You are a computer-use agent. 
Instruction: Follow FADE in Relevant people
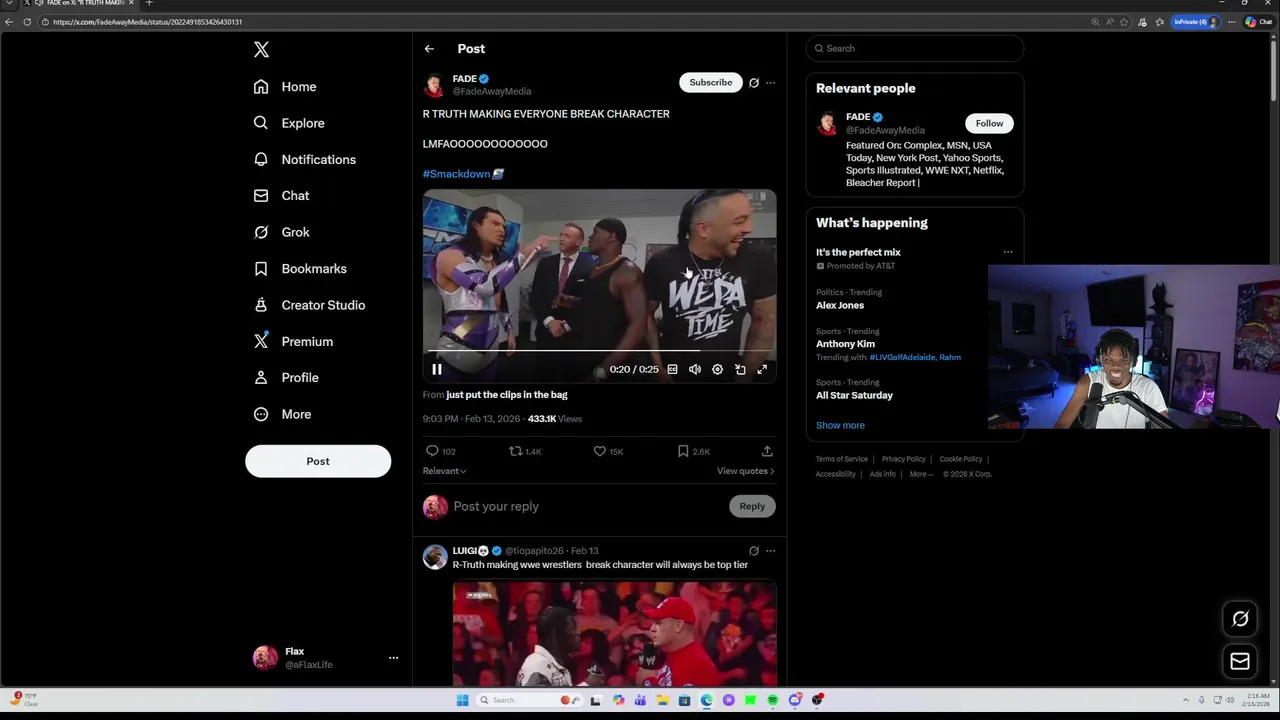pyautogui.click(x=989, y=123)
